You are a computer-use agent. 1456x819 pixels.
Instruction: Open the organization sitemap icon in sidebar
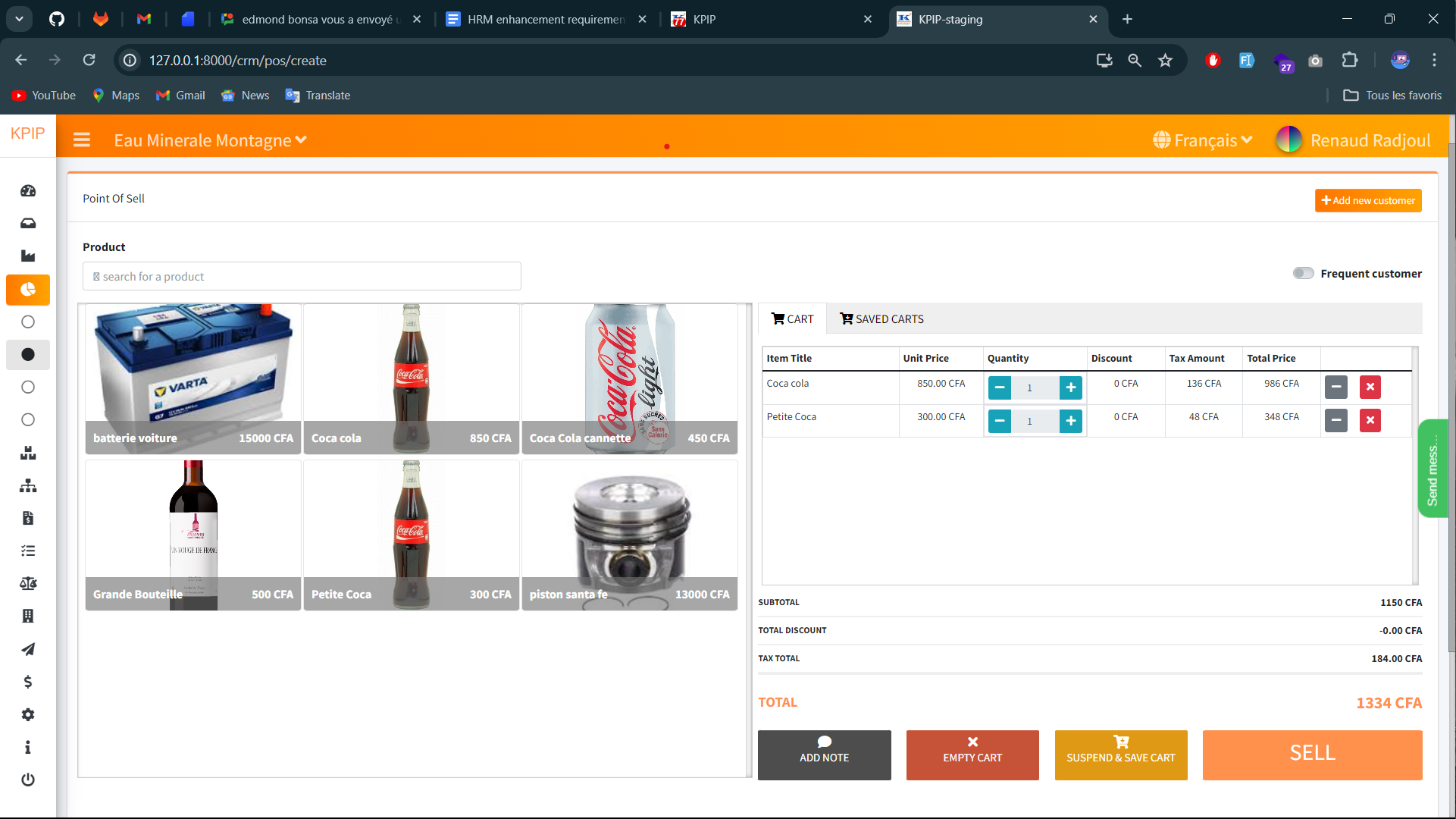[28, 486]
